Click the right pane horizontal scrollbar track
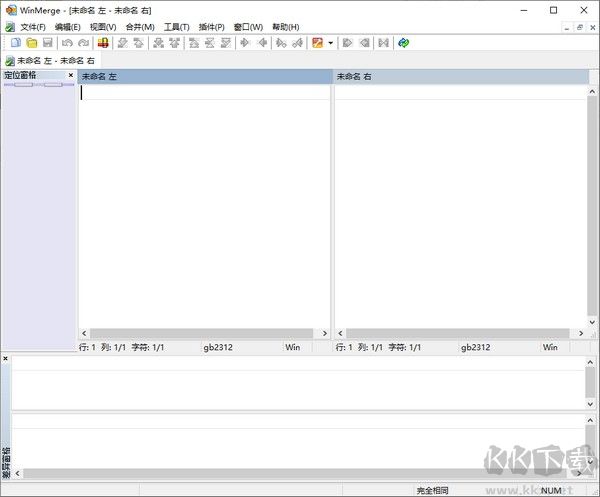This screenshot has height=497, width=600. tap(458, 333)
